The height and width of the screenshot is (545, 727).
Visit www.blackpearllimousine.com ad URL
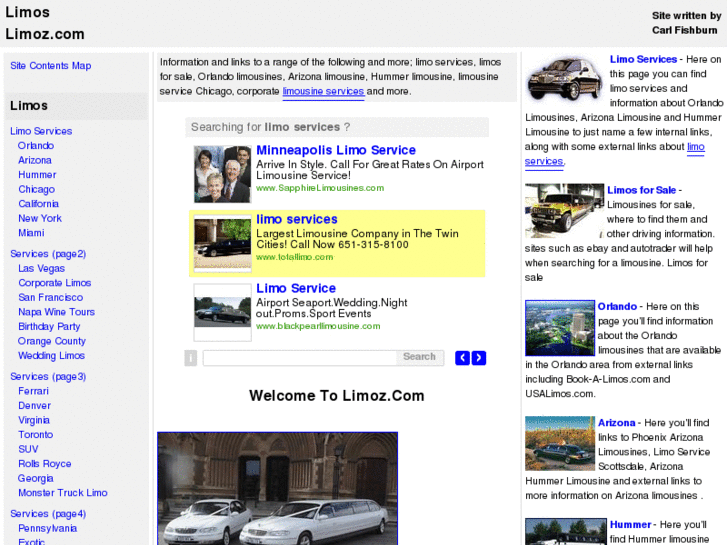click(x=318, y=326)
